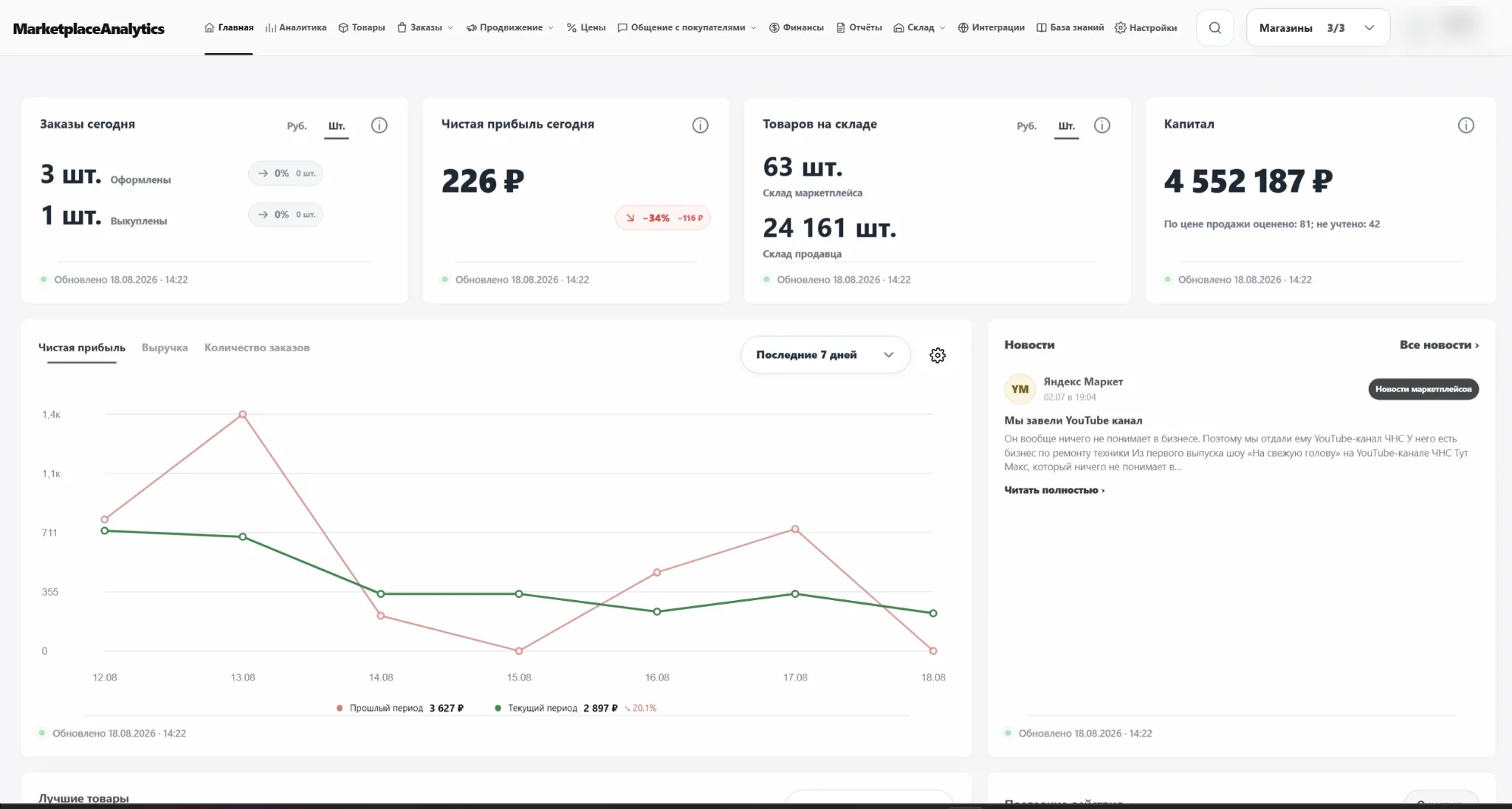Viewport: 1512px width, 809px height.
Task: Show info for Товаров на складе
Action: [x=1102, y=125]
